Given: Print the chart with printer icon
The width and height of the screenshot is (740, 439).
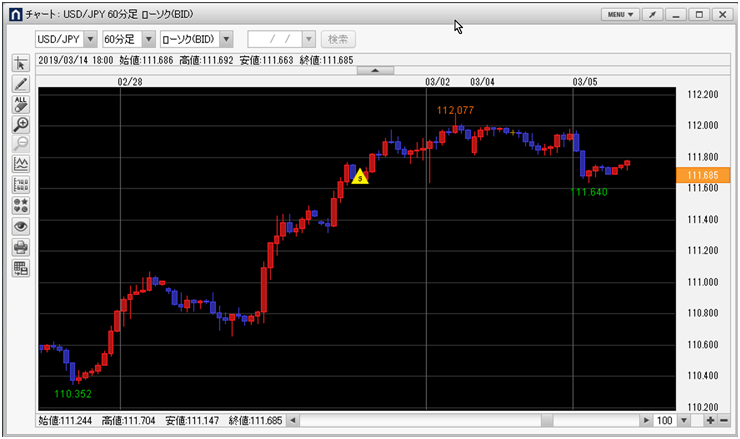Looking at the screenshot, I should click(20, 247).
